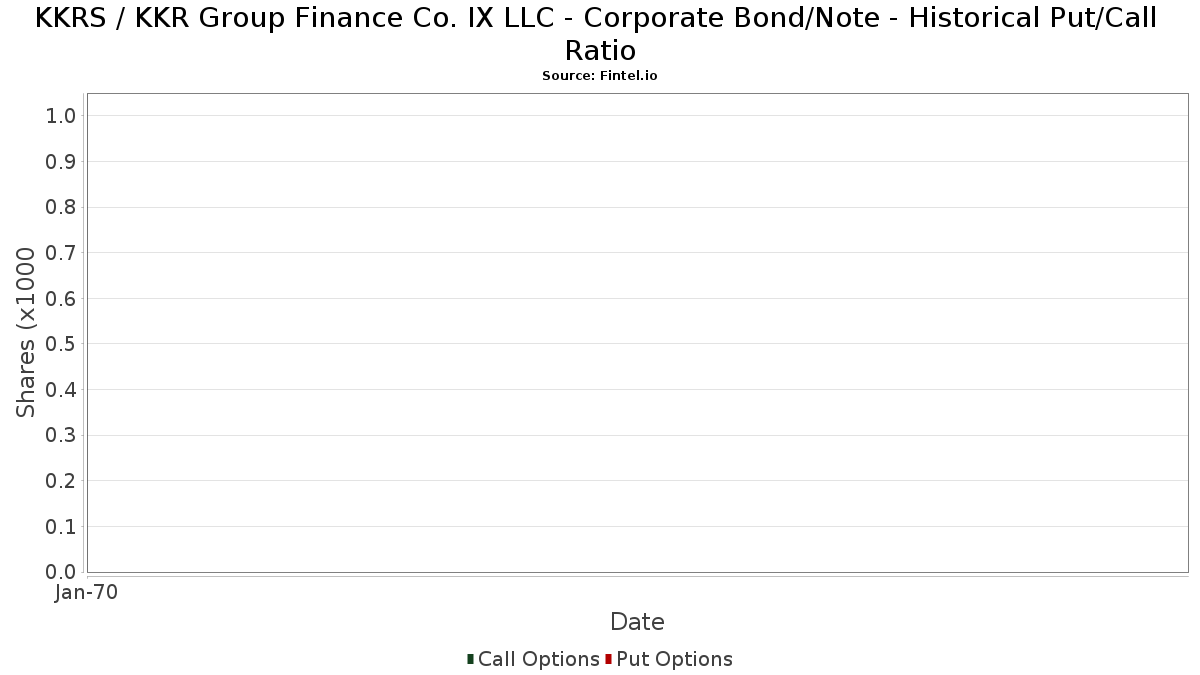
Task: Click the Put Options legend label
Action: tap(674, 659)
